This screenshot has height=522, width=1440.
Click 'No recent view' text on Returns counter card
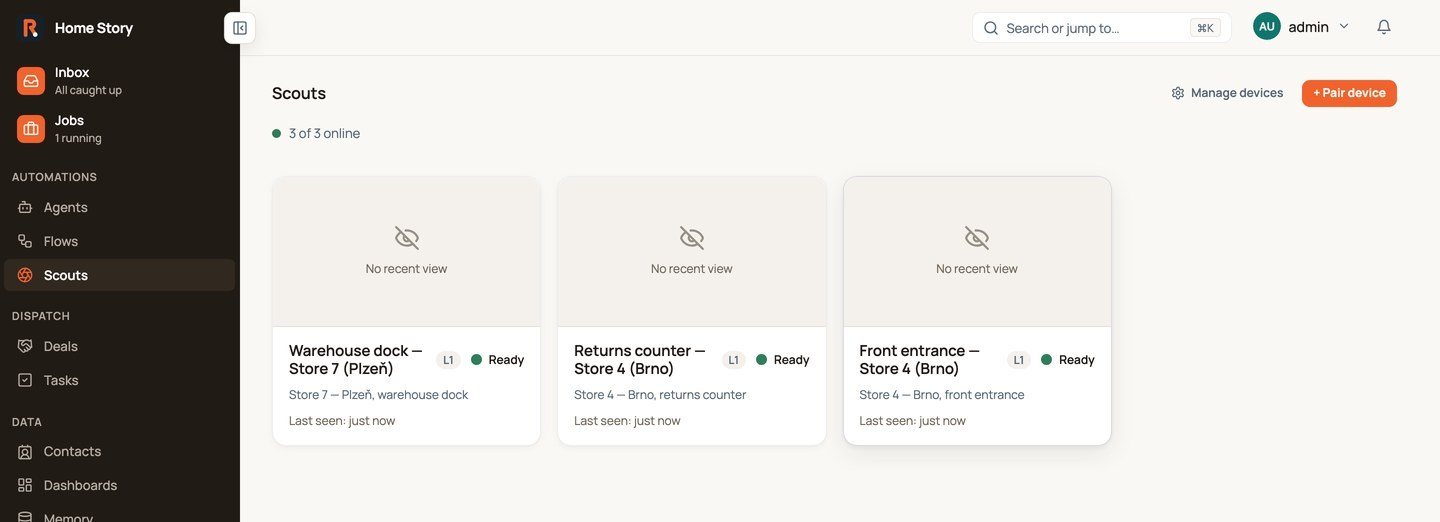click(692, 269)
